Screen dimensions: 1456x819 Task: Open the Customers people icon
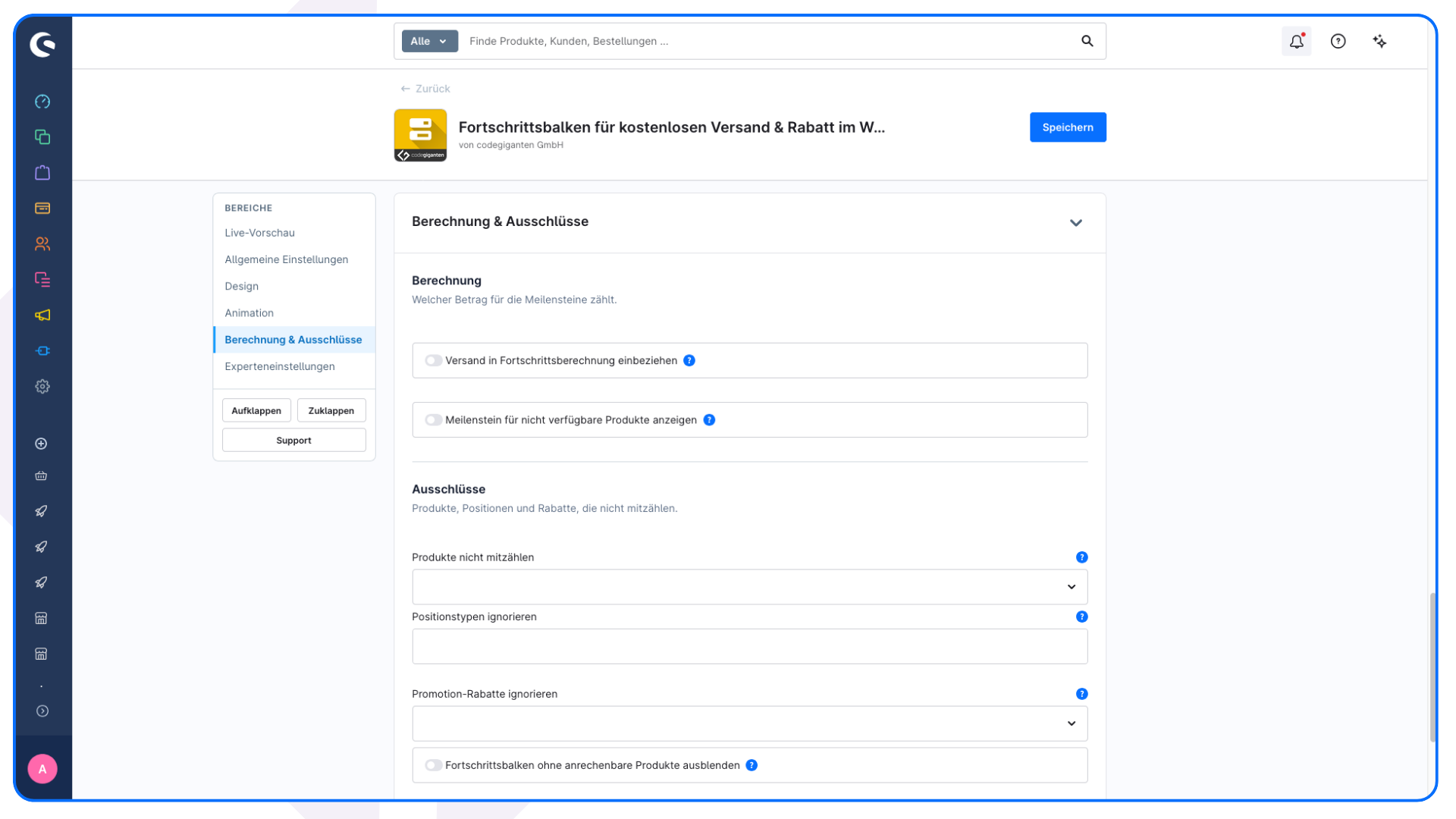42,244
